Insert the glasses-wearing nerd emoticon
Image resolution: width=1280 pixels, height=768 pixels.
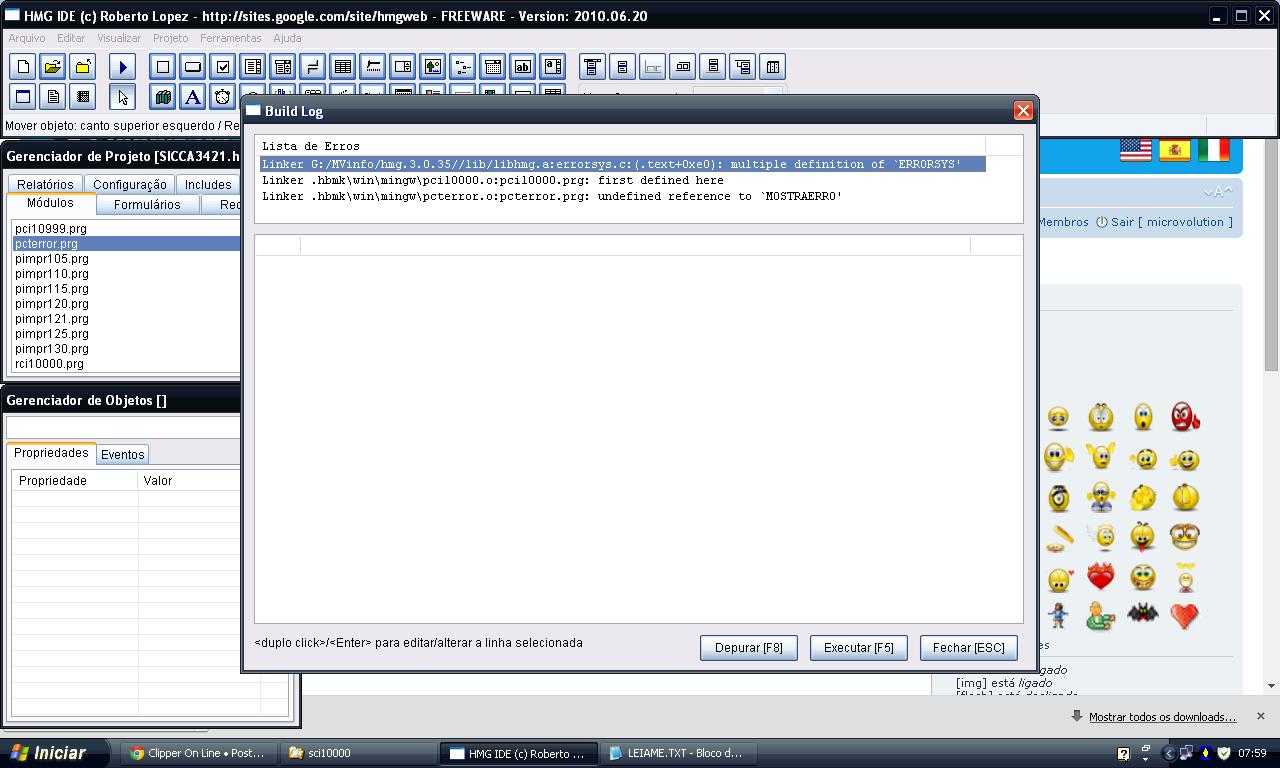(x=1185, y=536)
